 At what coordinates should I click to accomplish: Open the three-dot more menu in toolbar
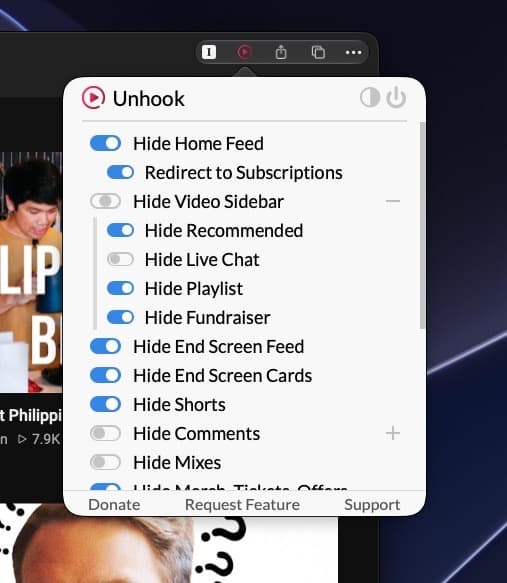[353, 52]
